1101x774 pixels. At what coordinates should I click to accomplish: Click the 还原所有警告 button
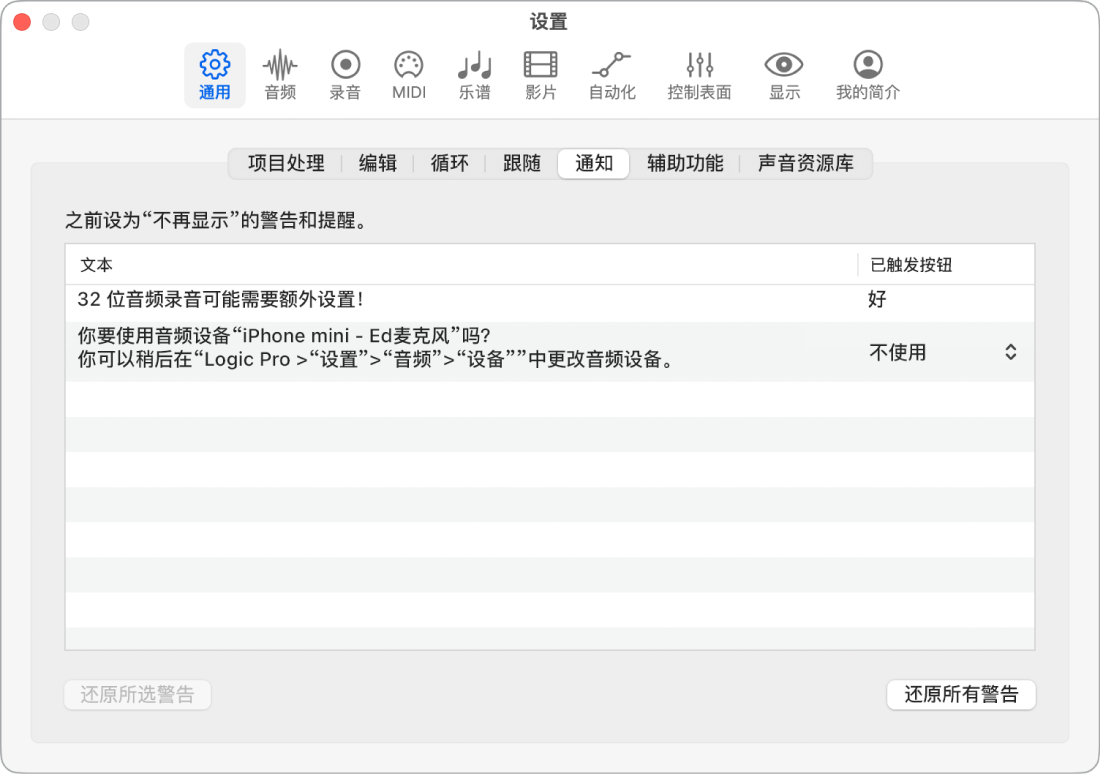click(x=960, y=695)
